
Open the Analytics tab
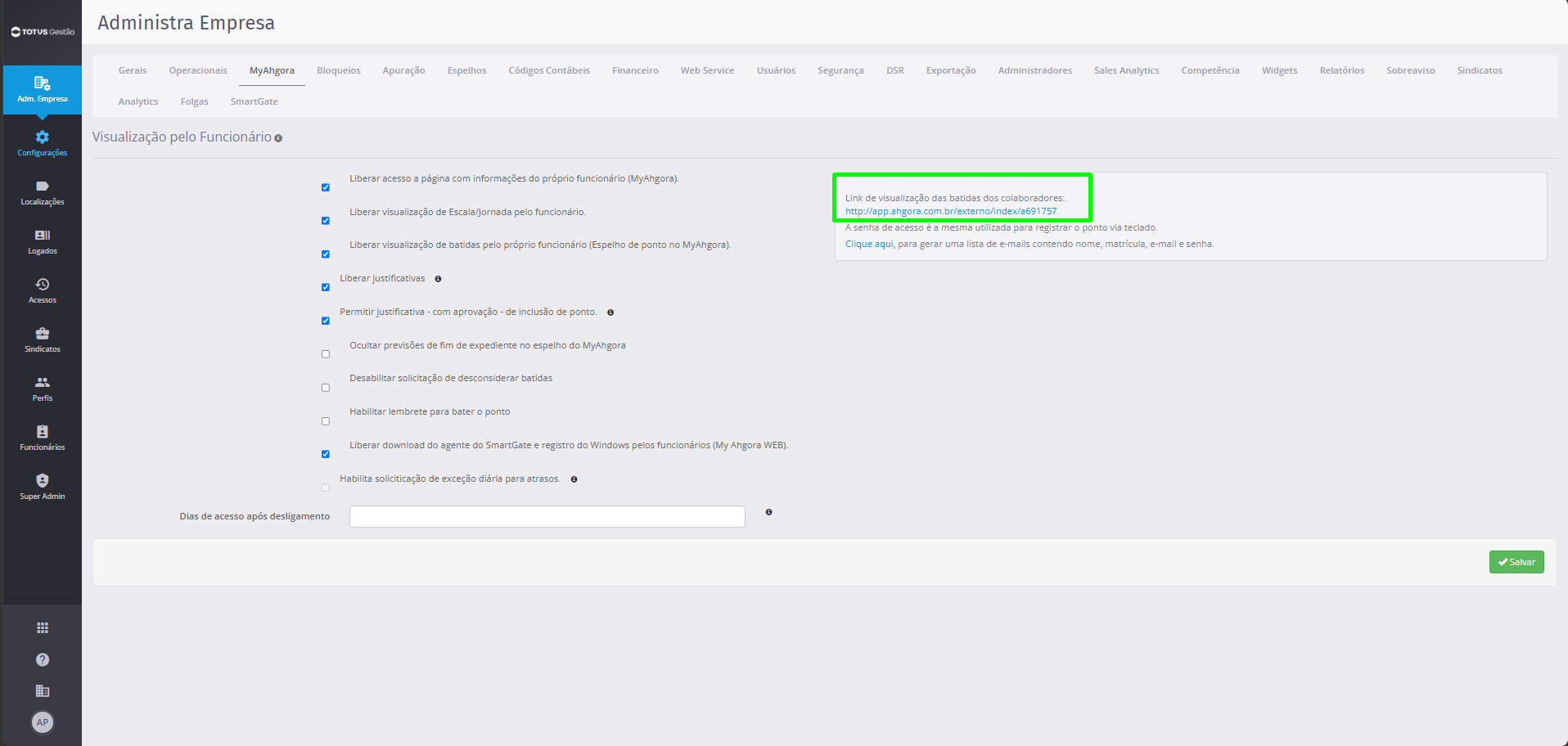pyautogui.click(x=138, y=101)
